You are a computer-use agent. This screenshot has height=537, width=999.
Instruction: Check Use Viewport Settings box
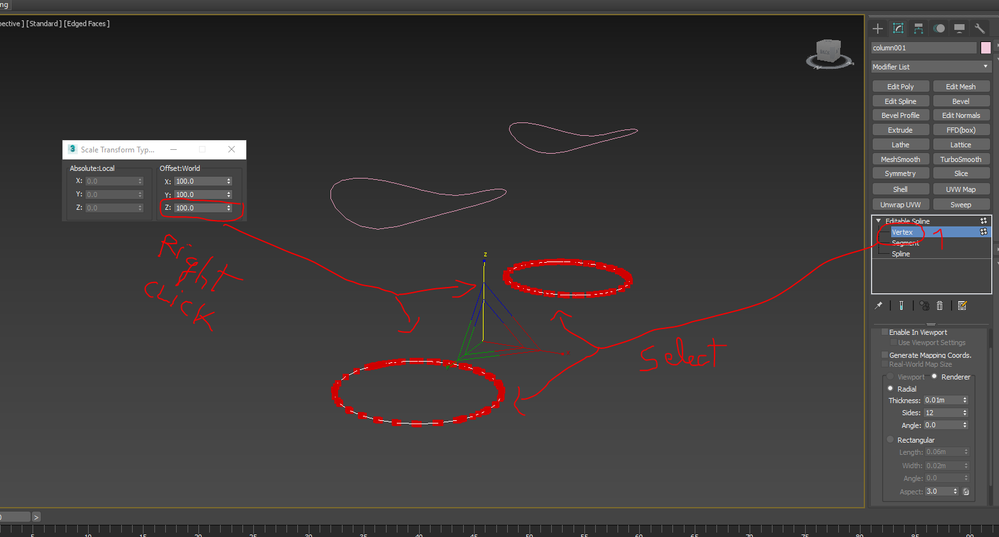tap(893, 342)
